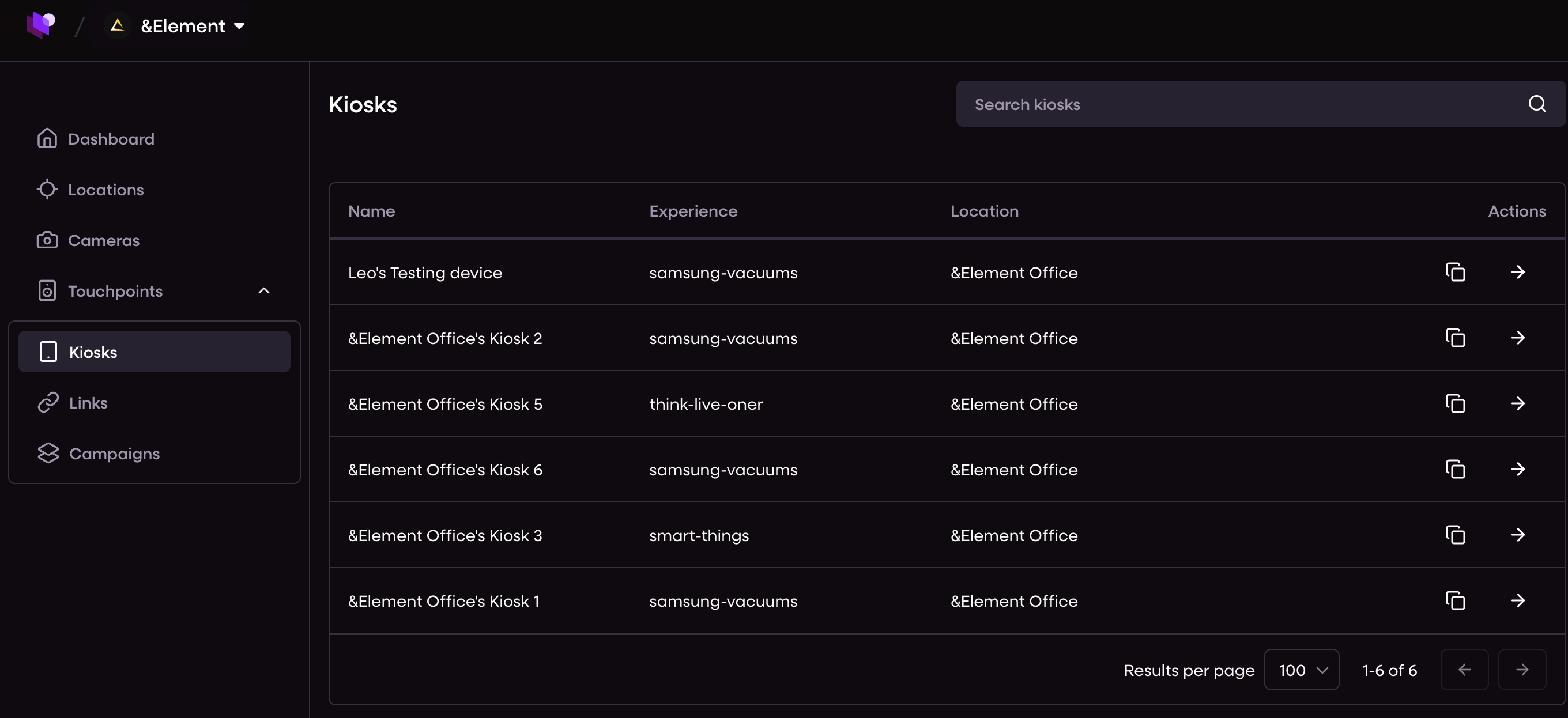Select Kiosks in the Touchpoints submenu

click(154, 352)
